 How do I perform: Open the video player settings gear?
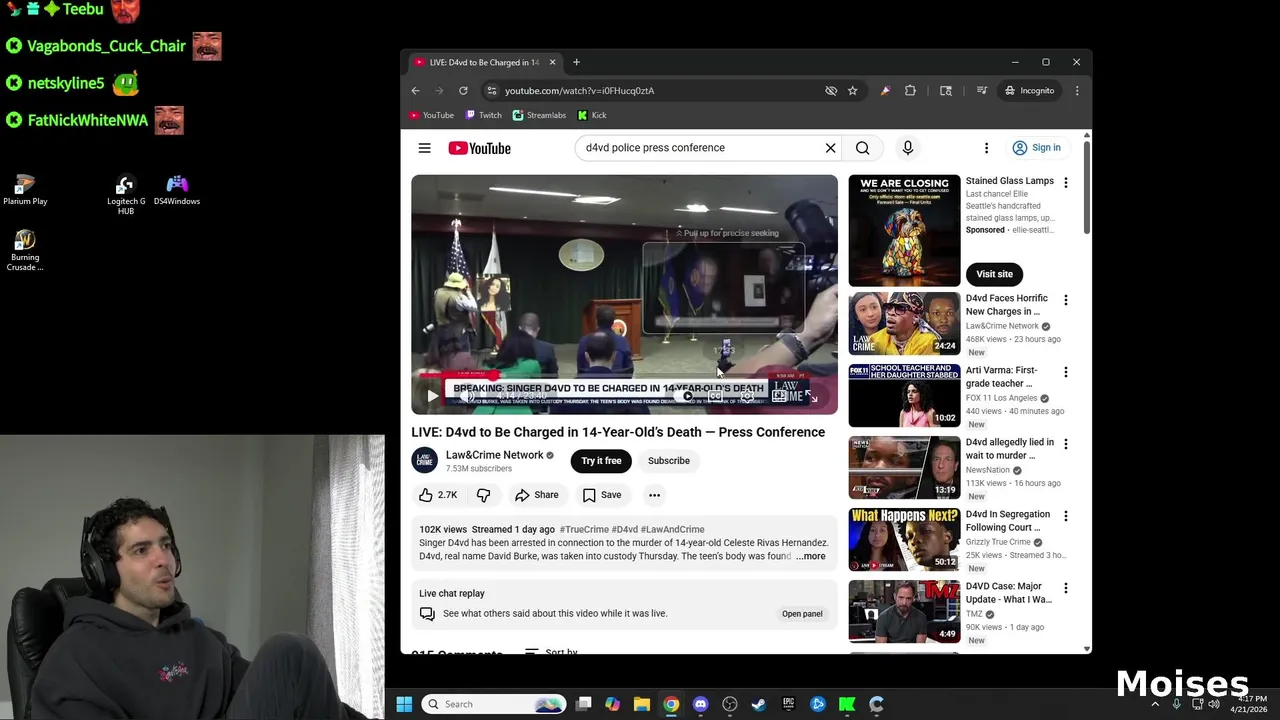[x=747, y=396]
